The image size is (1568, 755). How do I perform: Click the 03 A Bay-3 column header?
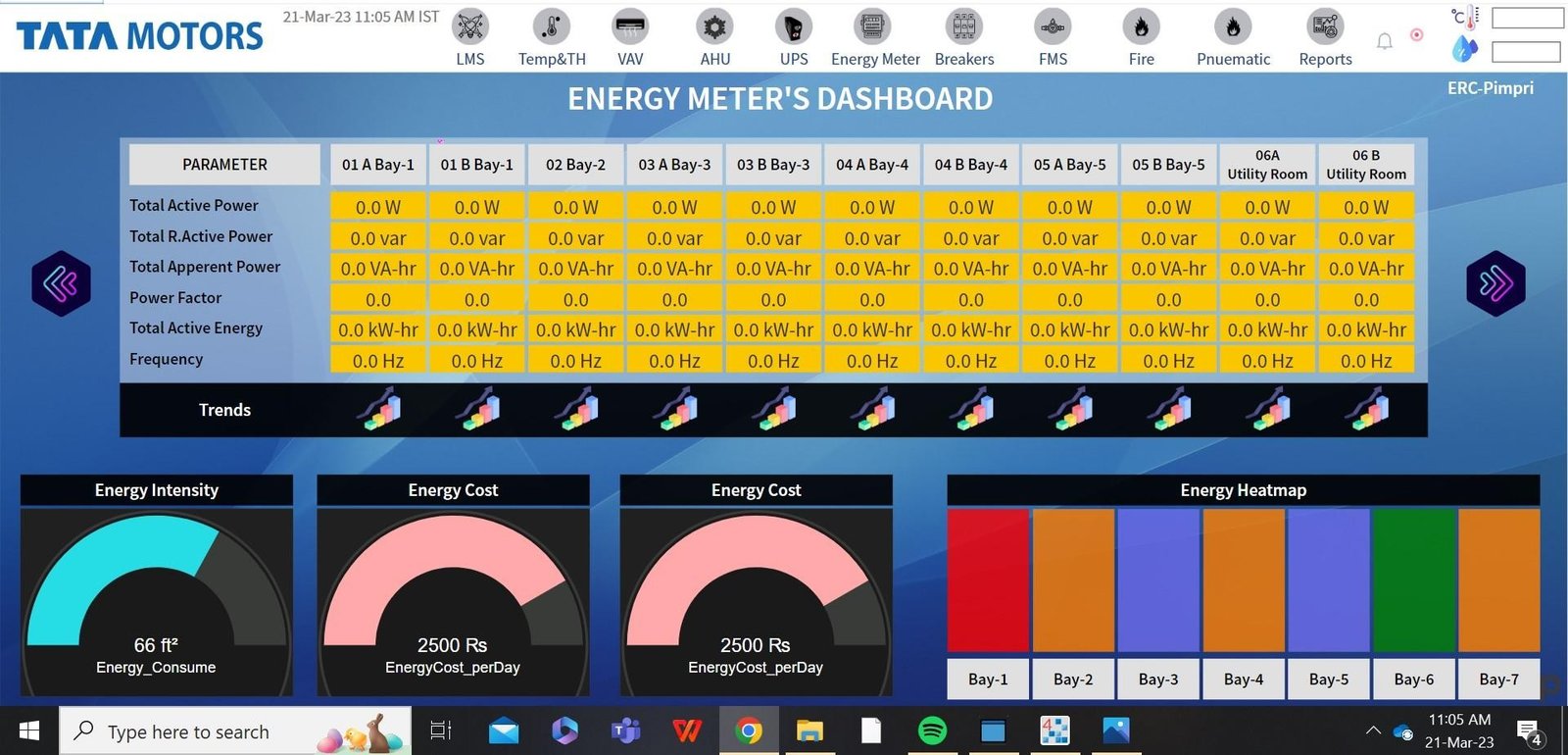coord(675,165)
